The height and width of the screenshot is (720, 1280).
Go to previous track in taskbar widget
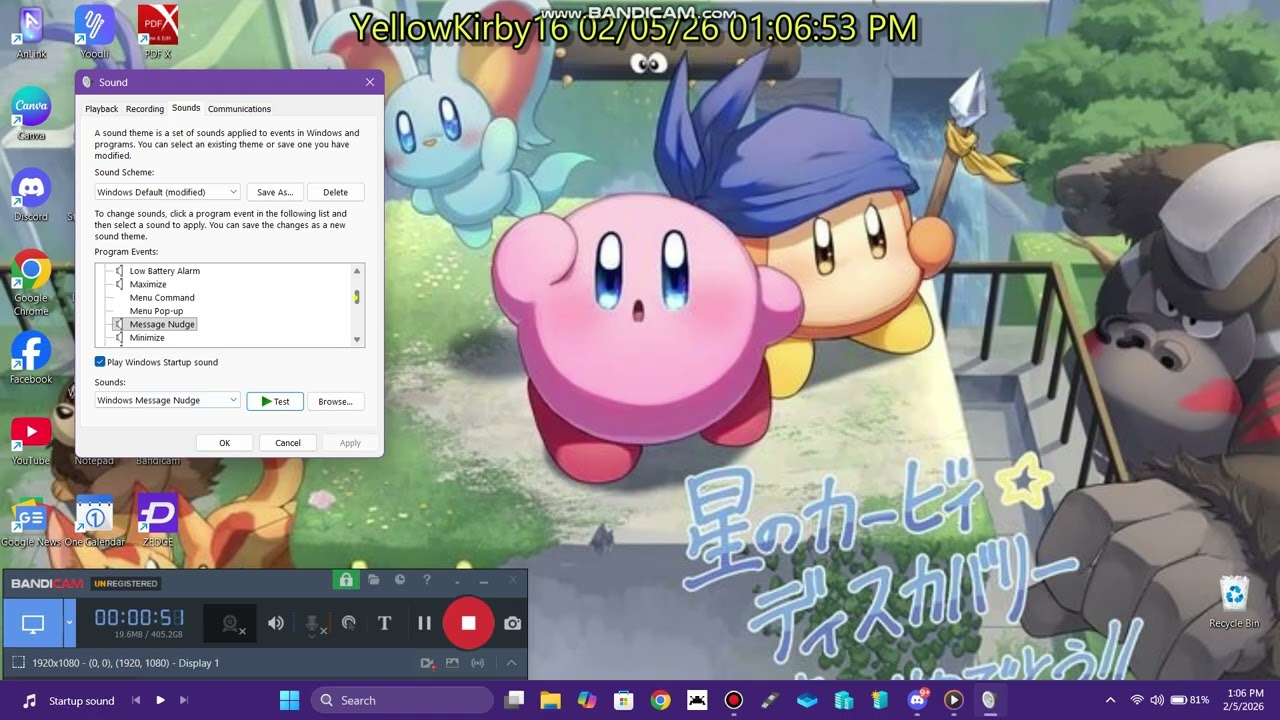tap(136, 700)
